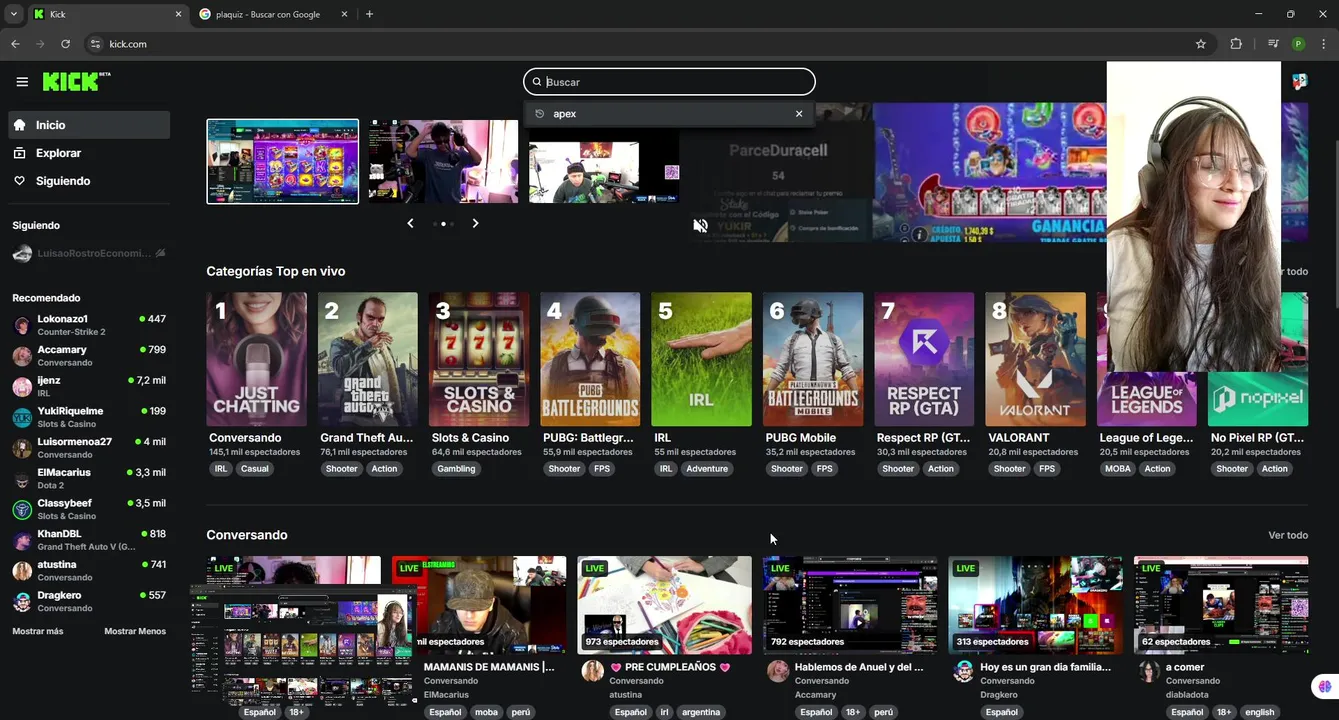Click argentina tag on atustina stream
The height and width of the screenshot is (720, 1339).
point(701,712)
